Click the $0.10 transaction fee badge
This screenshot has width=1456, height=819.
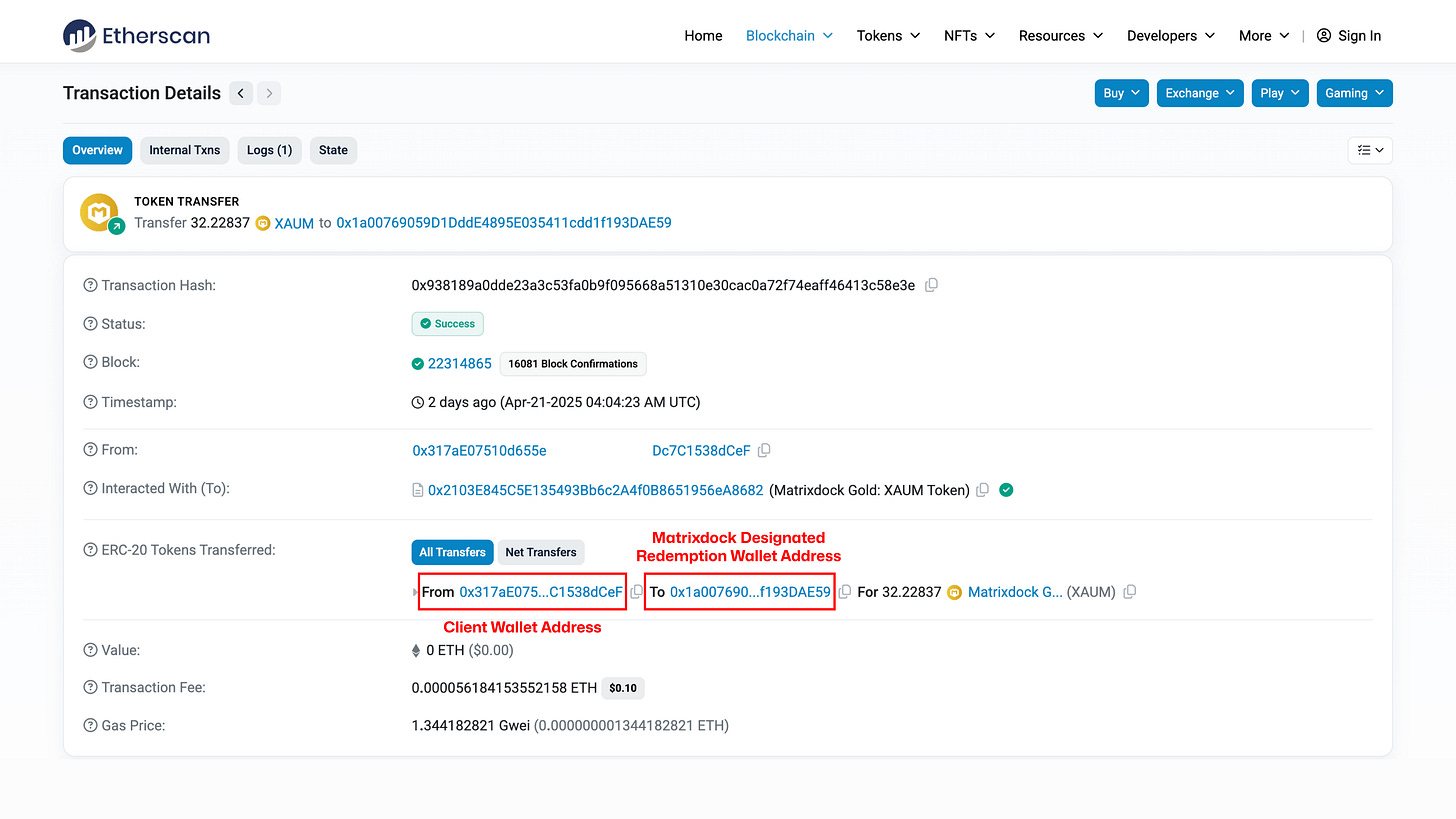pyautogui.click(x=623, y=688)
